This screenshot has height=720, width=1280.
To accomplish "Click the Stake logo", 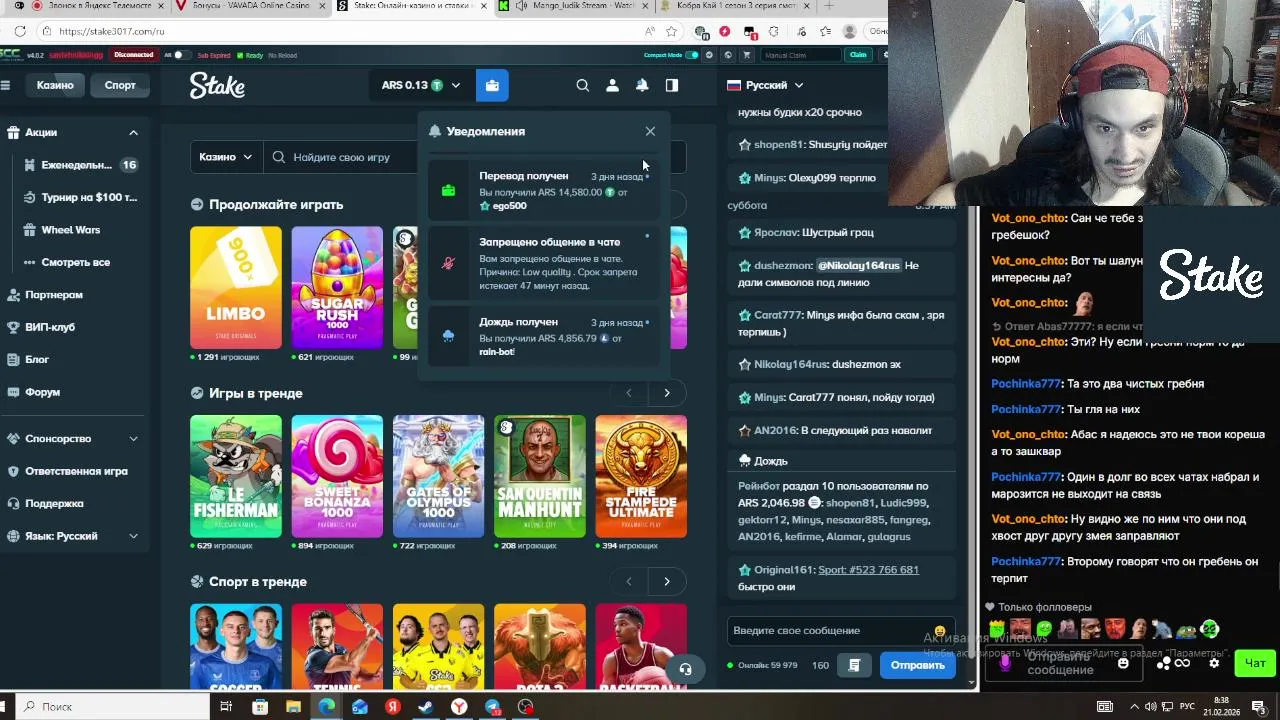I will pyautogui.click(x=217, y=86).
